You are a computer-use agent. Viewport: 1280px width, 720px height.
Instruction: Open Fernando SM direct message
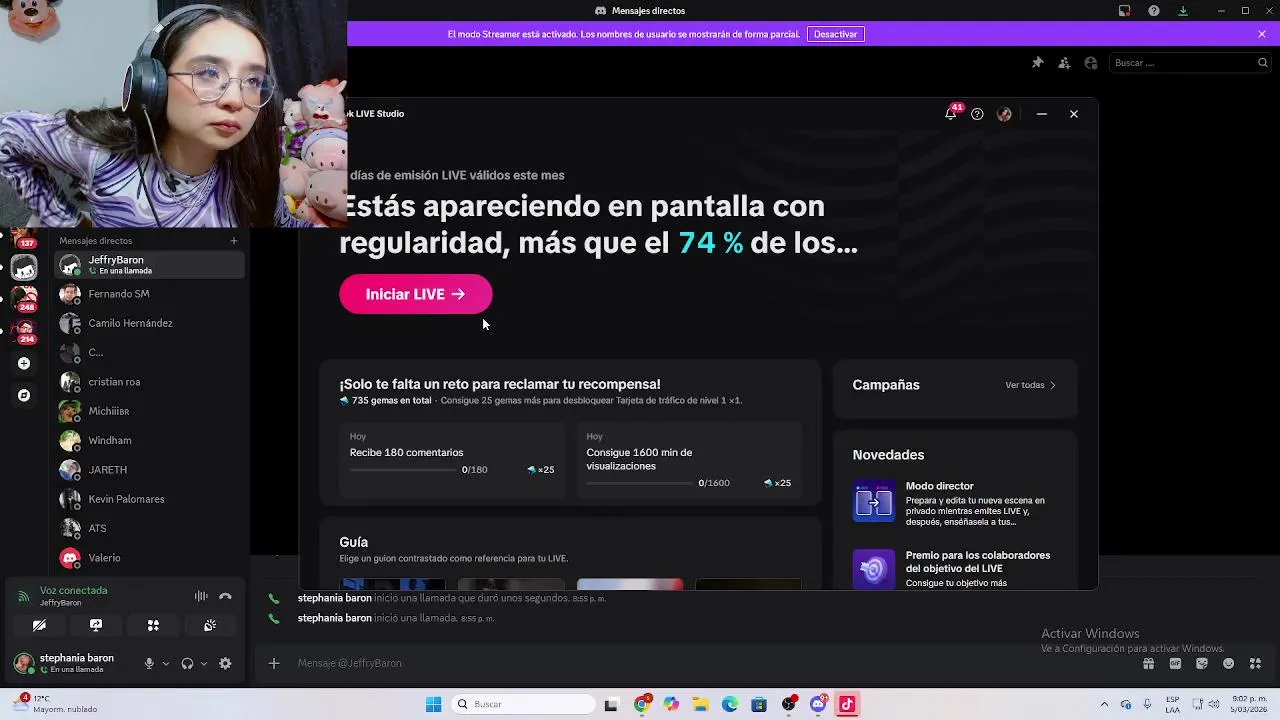coord(149,294)
